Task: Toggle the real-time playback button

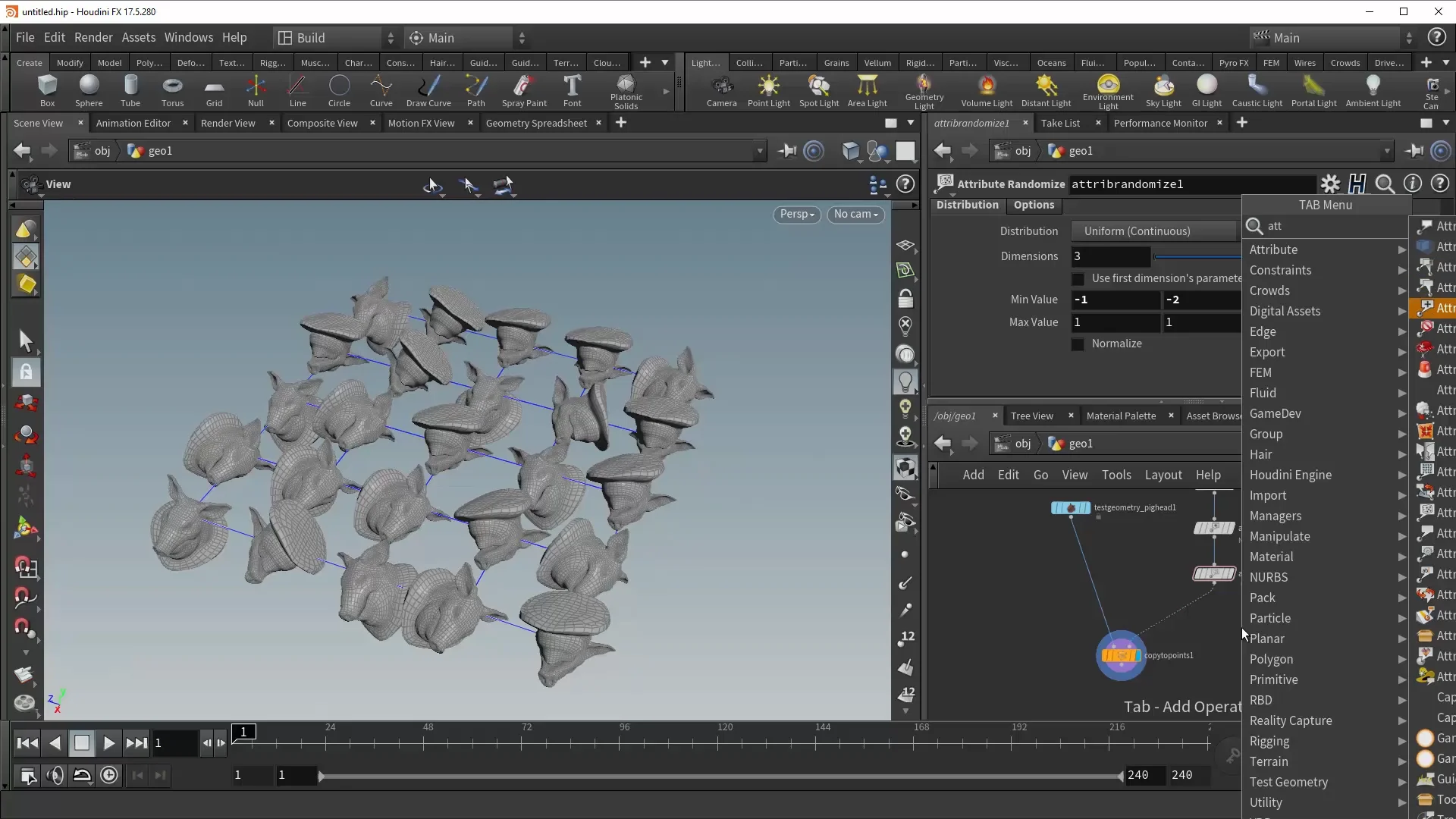Action: 109,775
